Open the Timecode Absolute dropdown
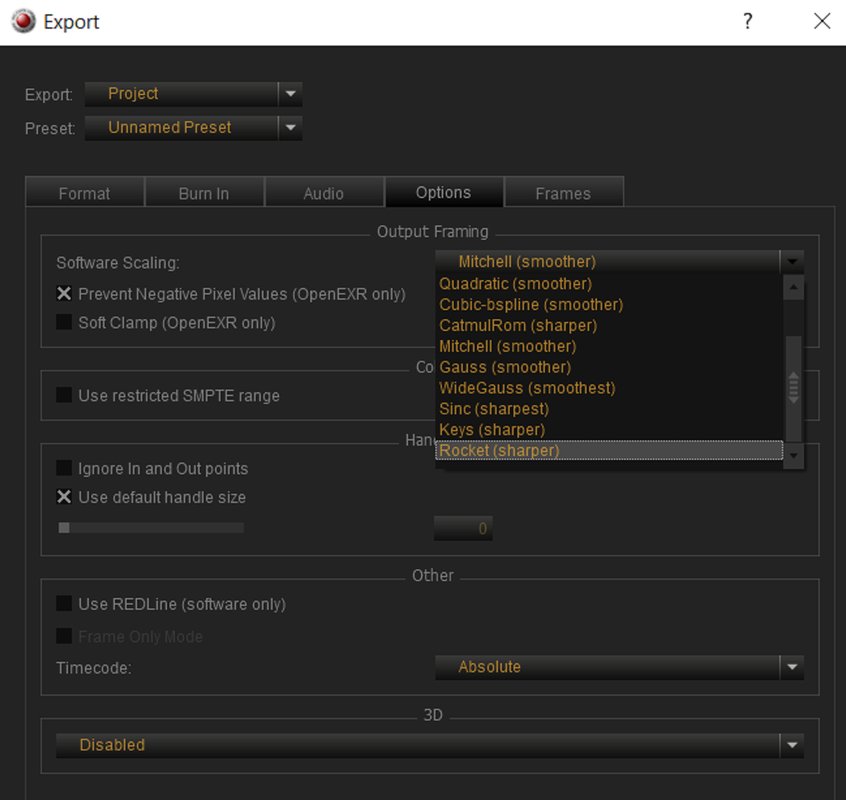Viewport: 846px width, 800px height. pos(619,667)
